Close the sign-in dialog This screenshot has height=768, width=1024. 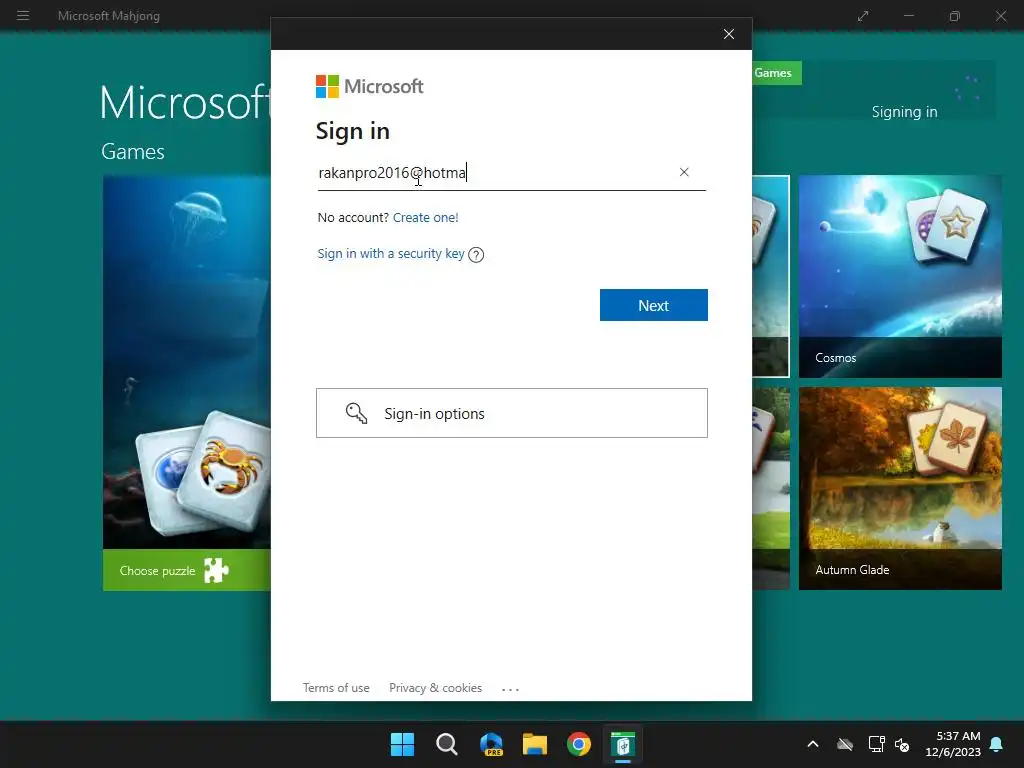pos(729,34)
